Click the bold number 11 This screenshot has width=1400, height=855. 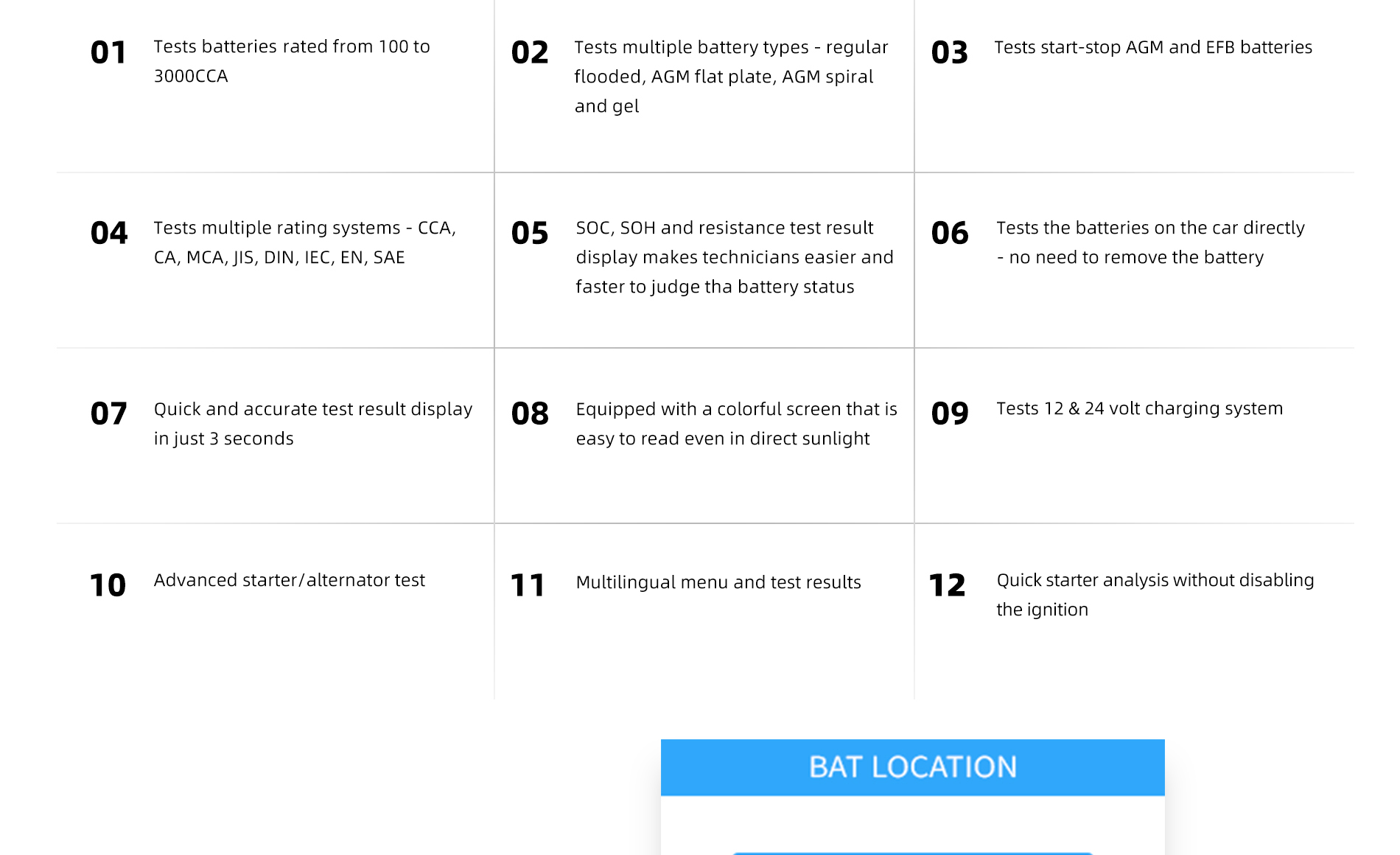point(528,586)
